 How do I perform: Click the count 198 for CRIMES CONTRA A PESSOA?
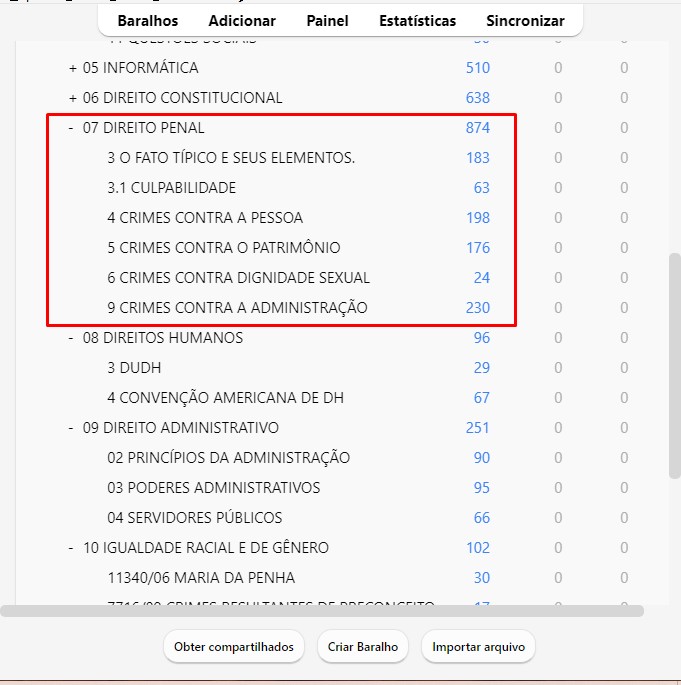click(x=478, y=218)
